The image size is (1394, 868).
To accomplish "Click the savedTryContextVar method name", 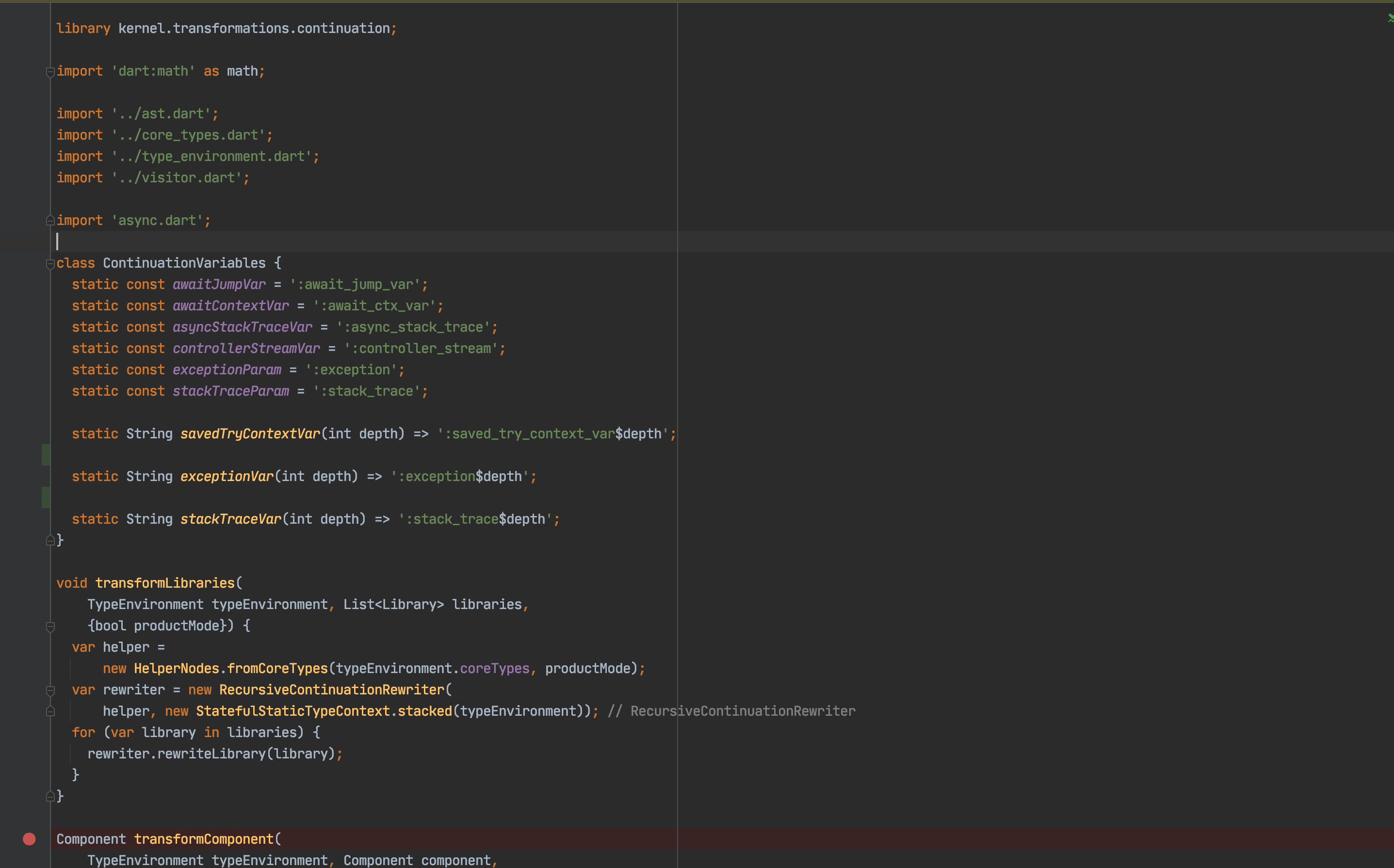I will tap(250, 434).
